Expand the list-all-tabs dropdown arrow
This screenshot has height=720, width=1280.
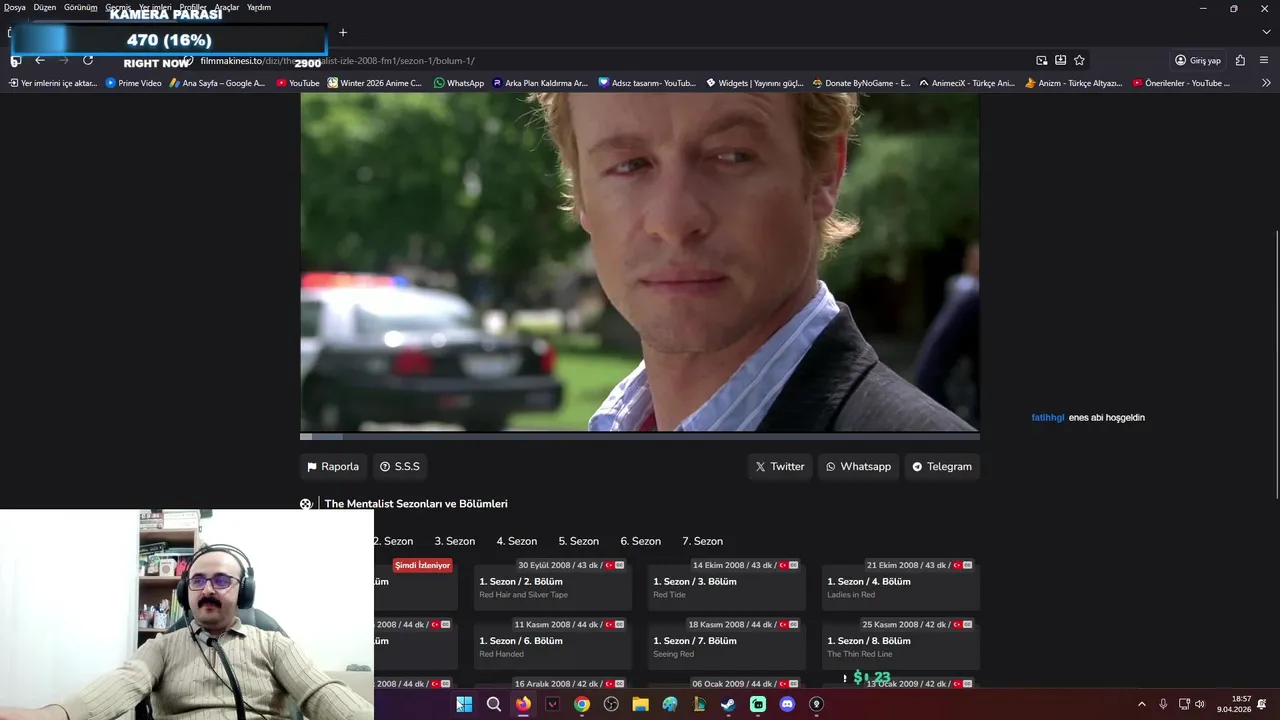tap(1266, 32)
